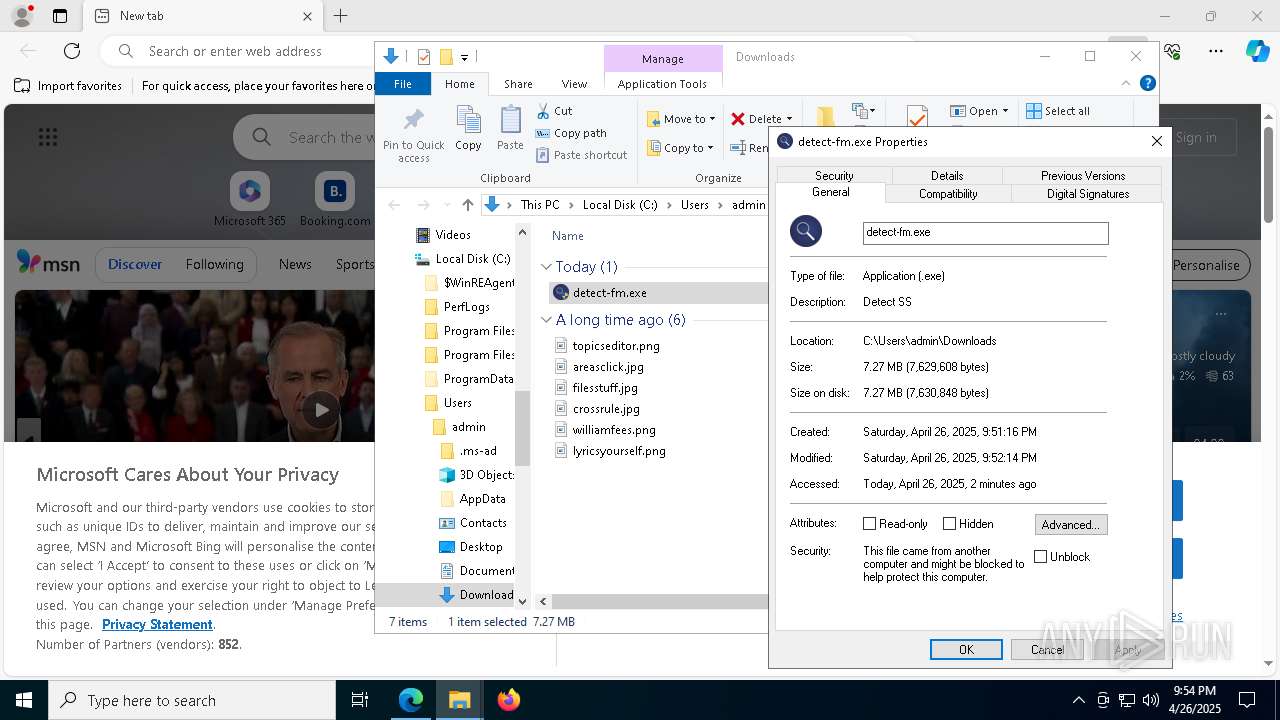Click the navigation pane scroll up arrow
The image size is (1280, 720).
[522, 232]
